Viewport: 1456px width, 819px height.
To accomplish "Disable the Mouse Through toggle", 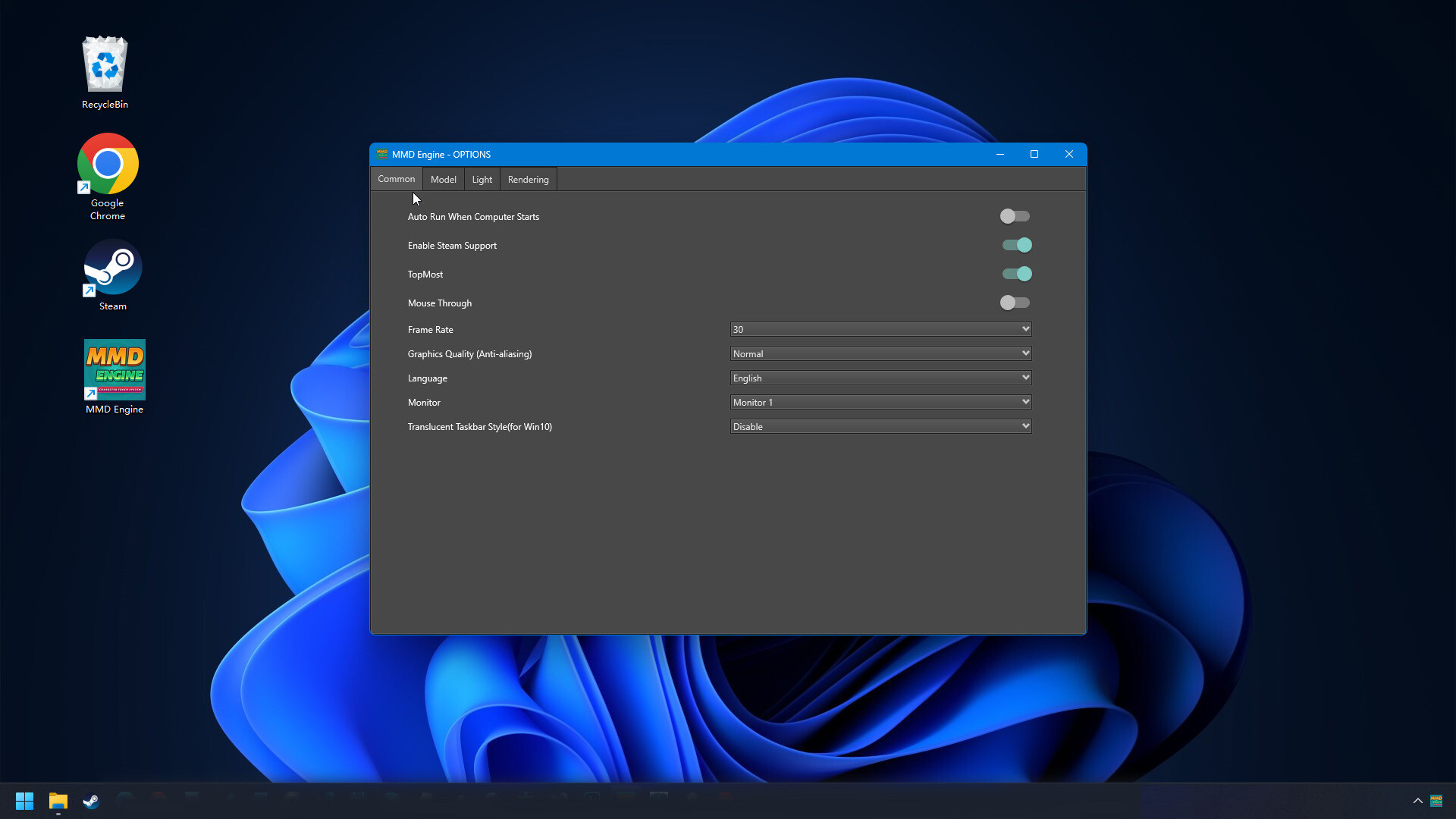I will point(1014,302).
